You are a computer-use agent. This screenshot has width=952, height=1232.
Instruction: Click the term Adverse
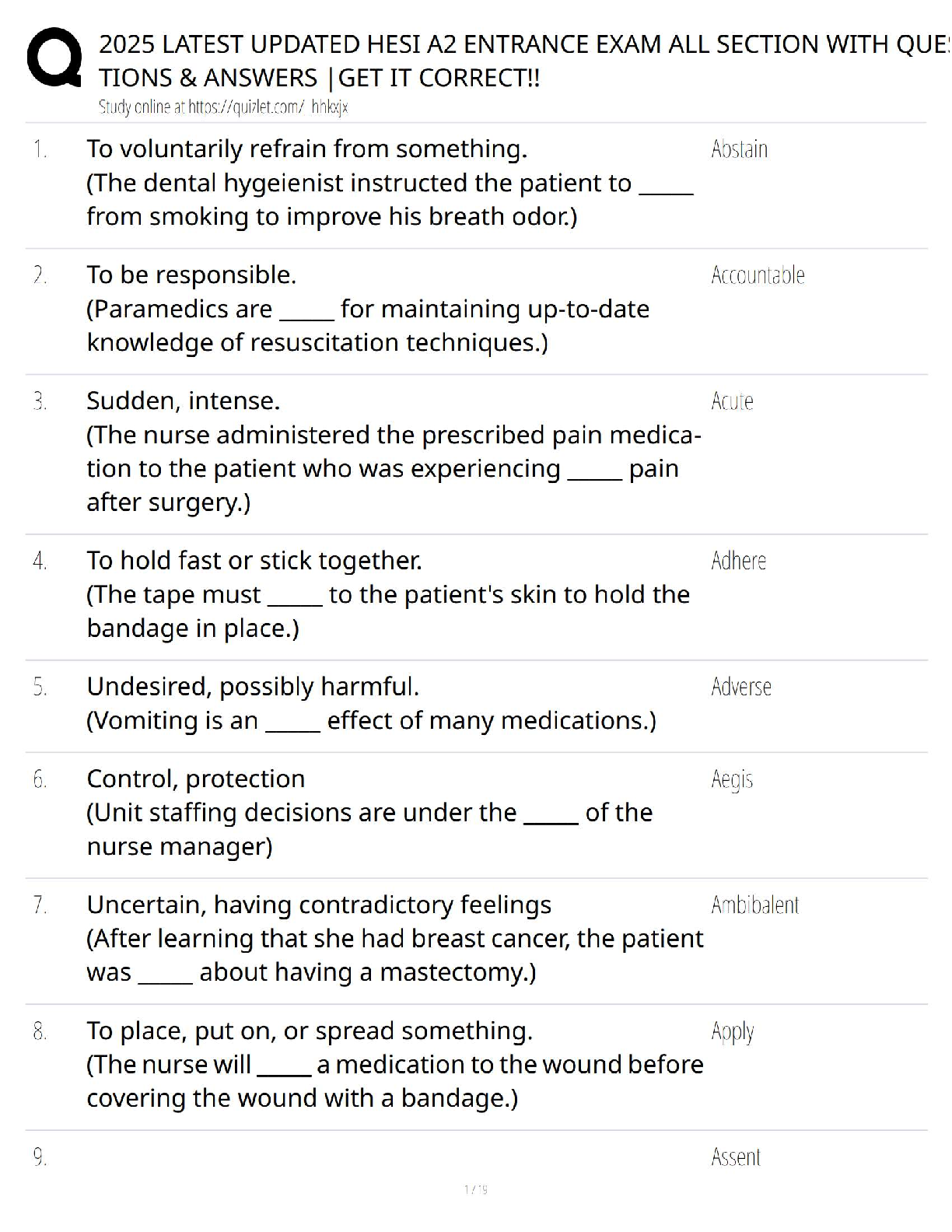pos(741,686)
